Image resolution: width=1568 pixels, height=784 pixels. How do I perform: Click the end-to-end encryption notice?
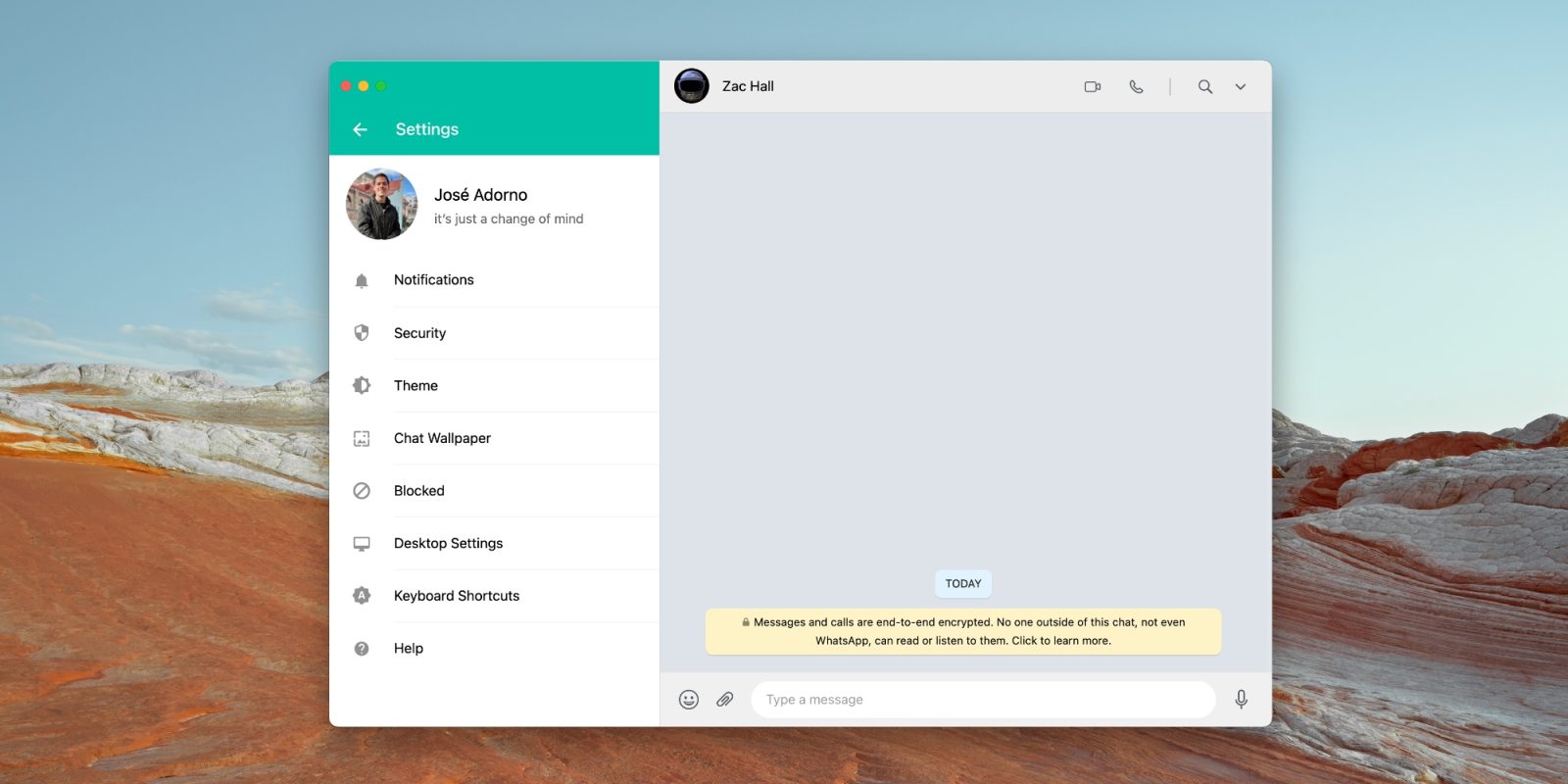tap(963, 631)
